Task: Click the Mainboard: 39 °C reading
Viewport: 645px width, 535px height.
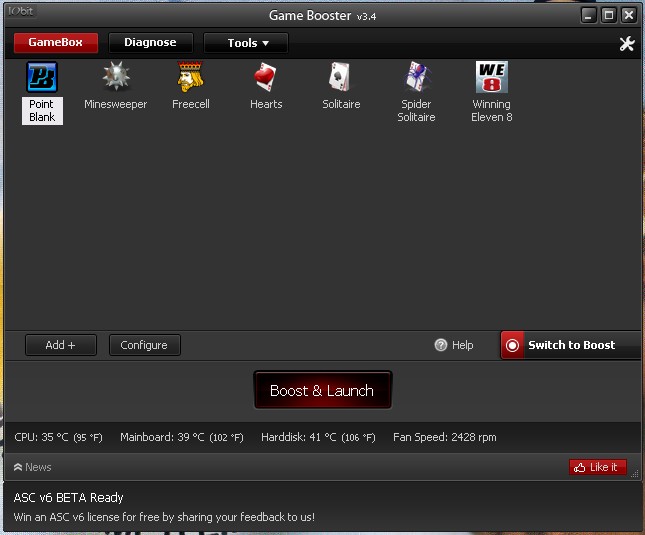Action: click(182, 437)
